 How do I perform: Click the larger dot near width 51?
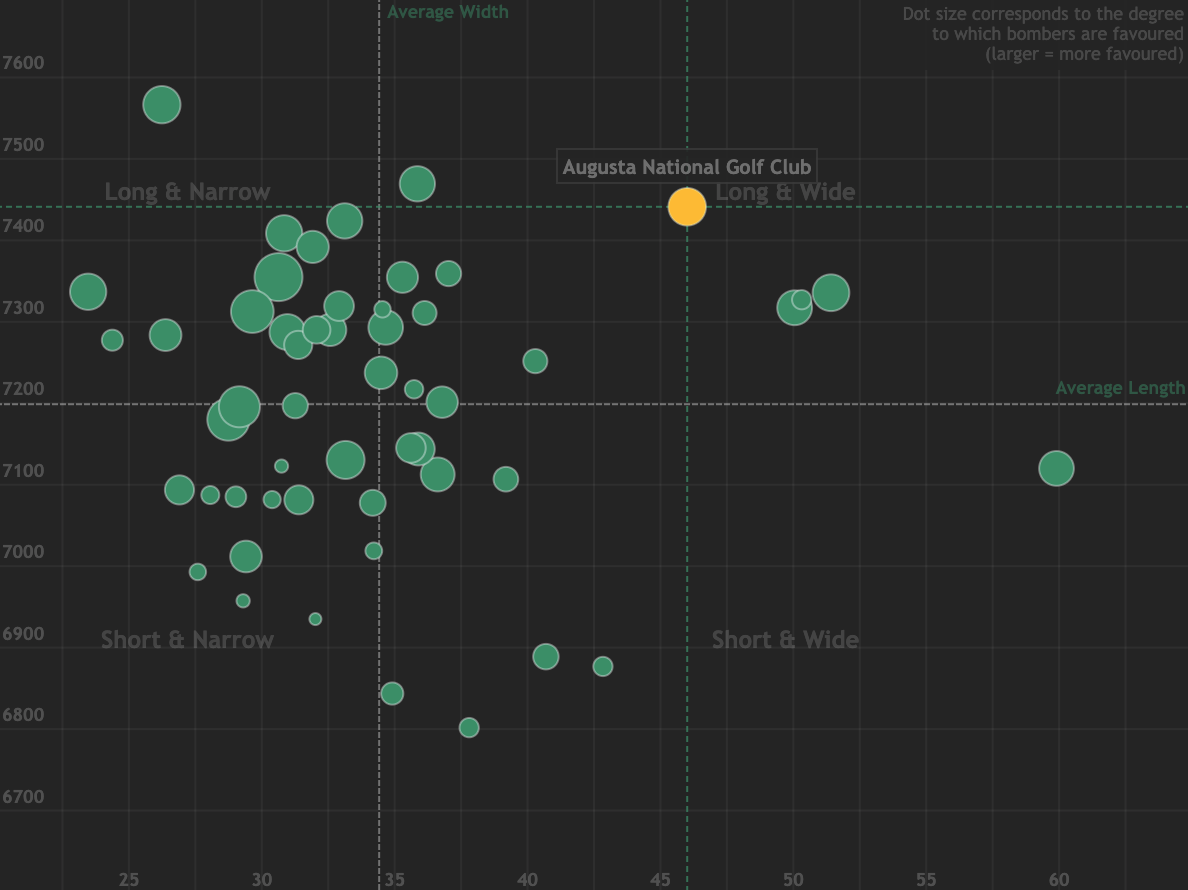[831, 293]
